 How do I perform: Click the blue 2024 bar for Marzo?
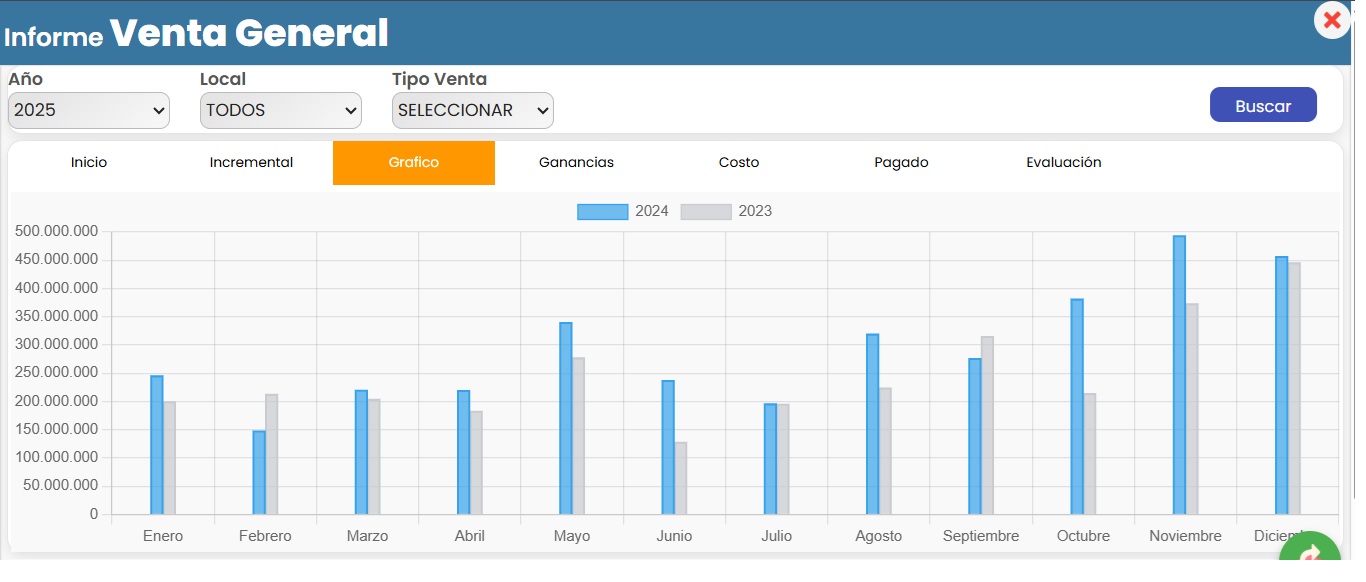point(361,452)
